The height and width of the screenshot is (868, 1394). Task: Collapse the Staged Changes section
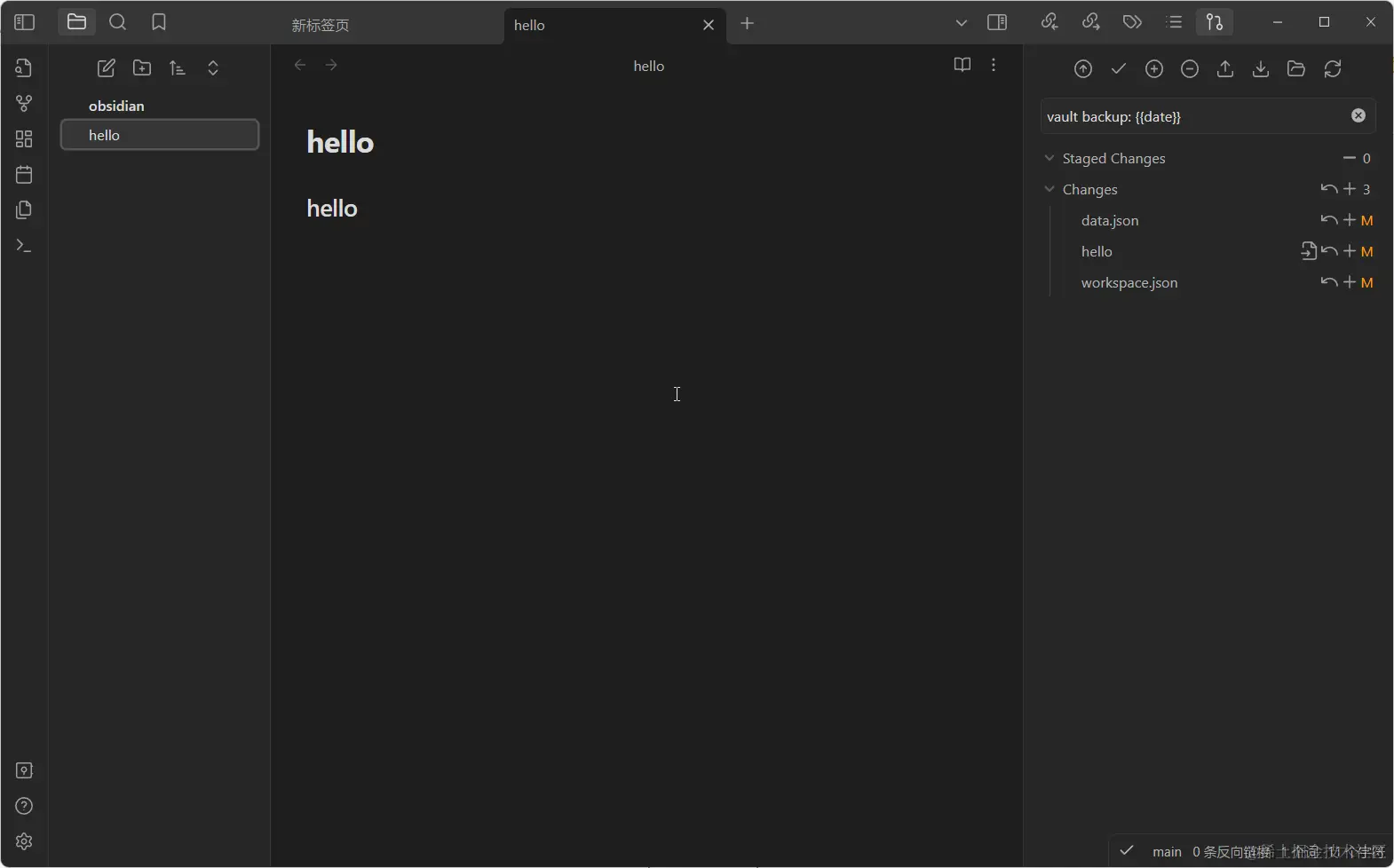click(1049, 158)
